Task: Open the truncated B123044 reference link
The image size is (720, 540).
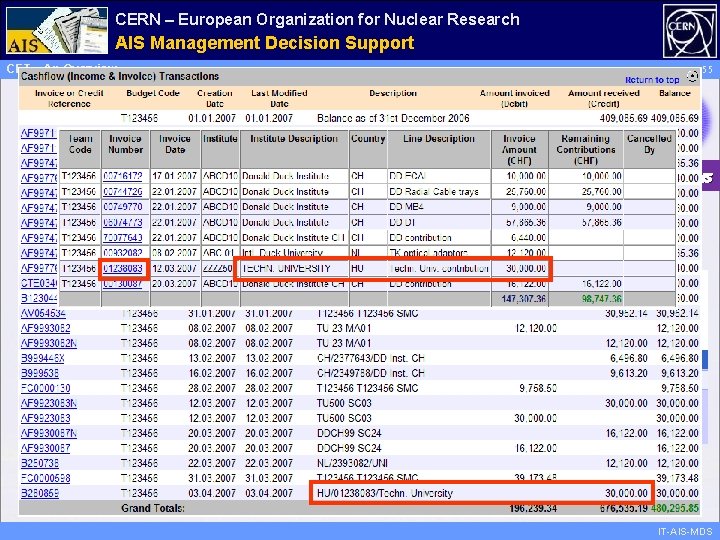Action: click(x=39, y=298)
